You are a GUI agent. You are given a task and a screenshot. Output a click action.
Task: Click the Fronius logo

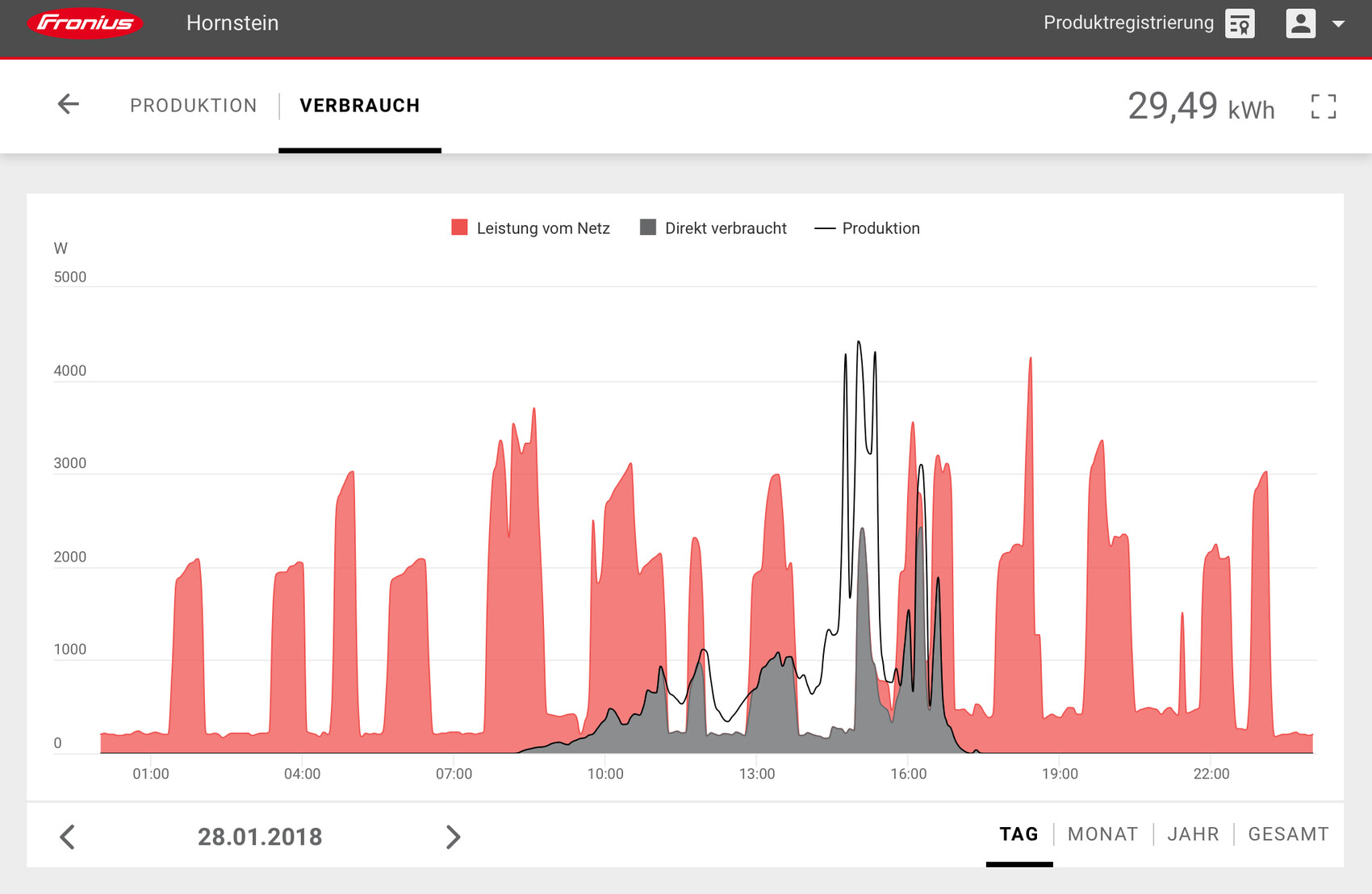click(85, 23)
